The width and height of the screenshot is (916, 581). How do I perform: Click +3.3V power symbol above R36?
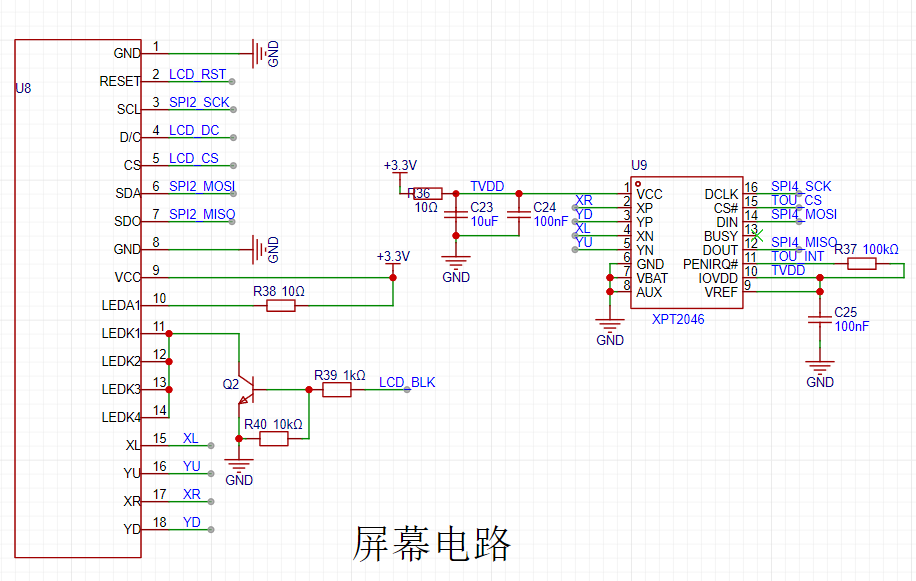pos(400,171)
